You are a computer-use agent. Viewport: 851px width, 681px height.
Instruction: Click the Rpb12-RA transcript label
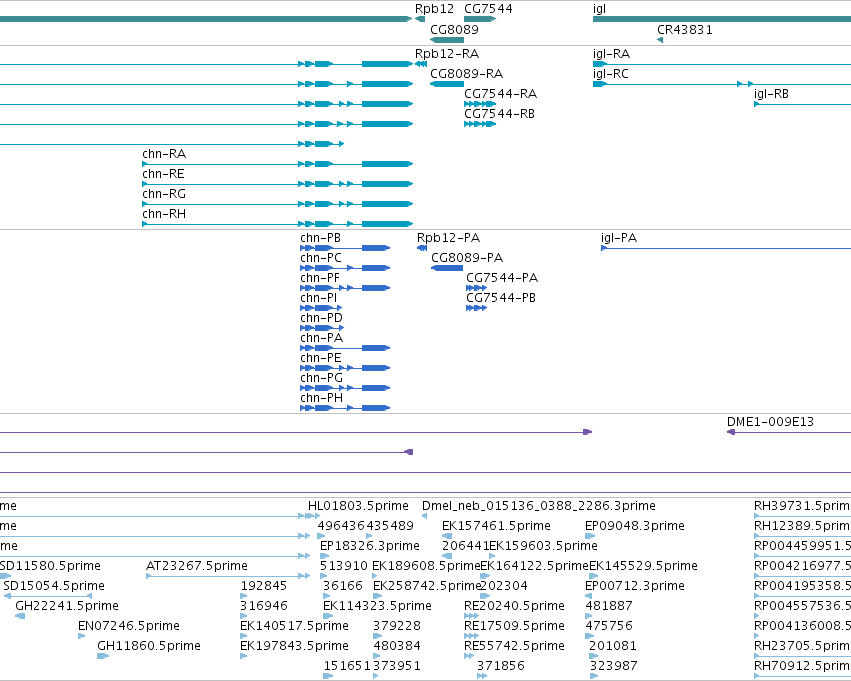[x=447, y=54]
